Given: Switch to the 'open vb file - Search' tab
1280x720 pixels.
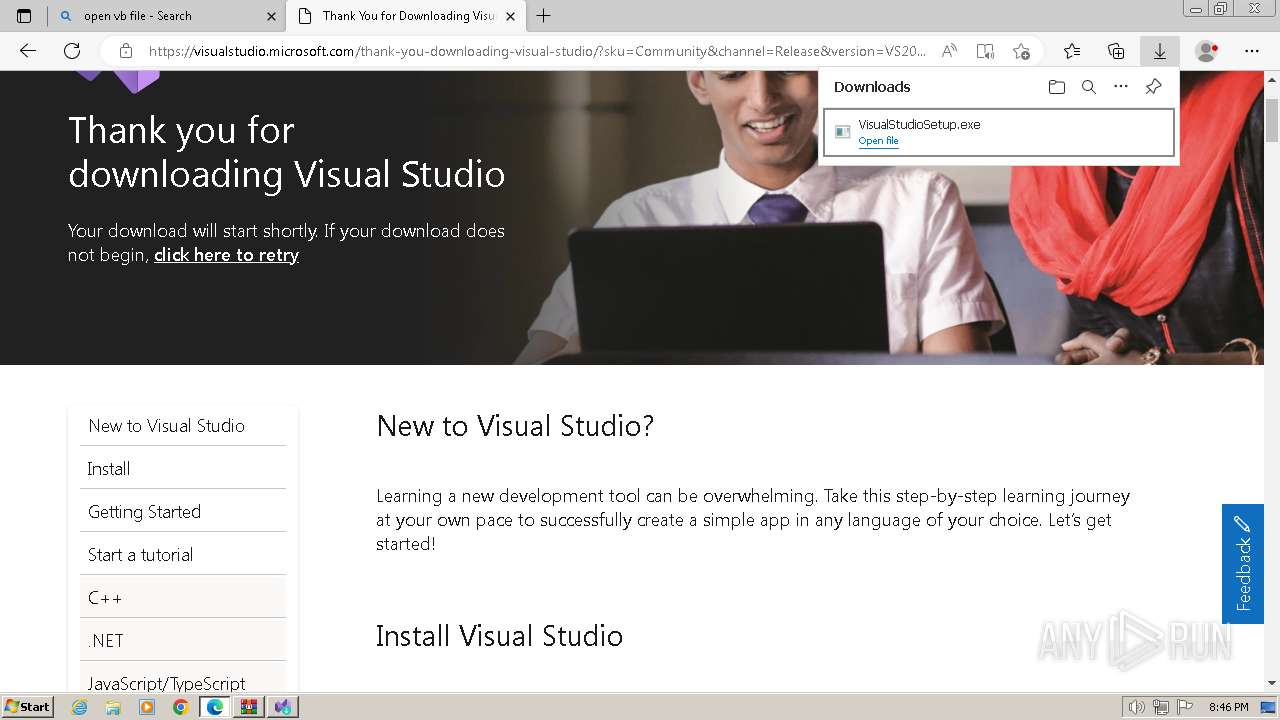Looking at the screenshot, I should 165,16.
